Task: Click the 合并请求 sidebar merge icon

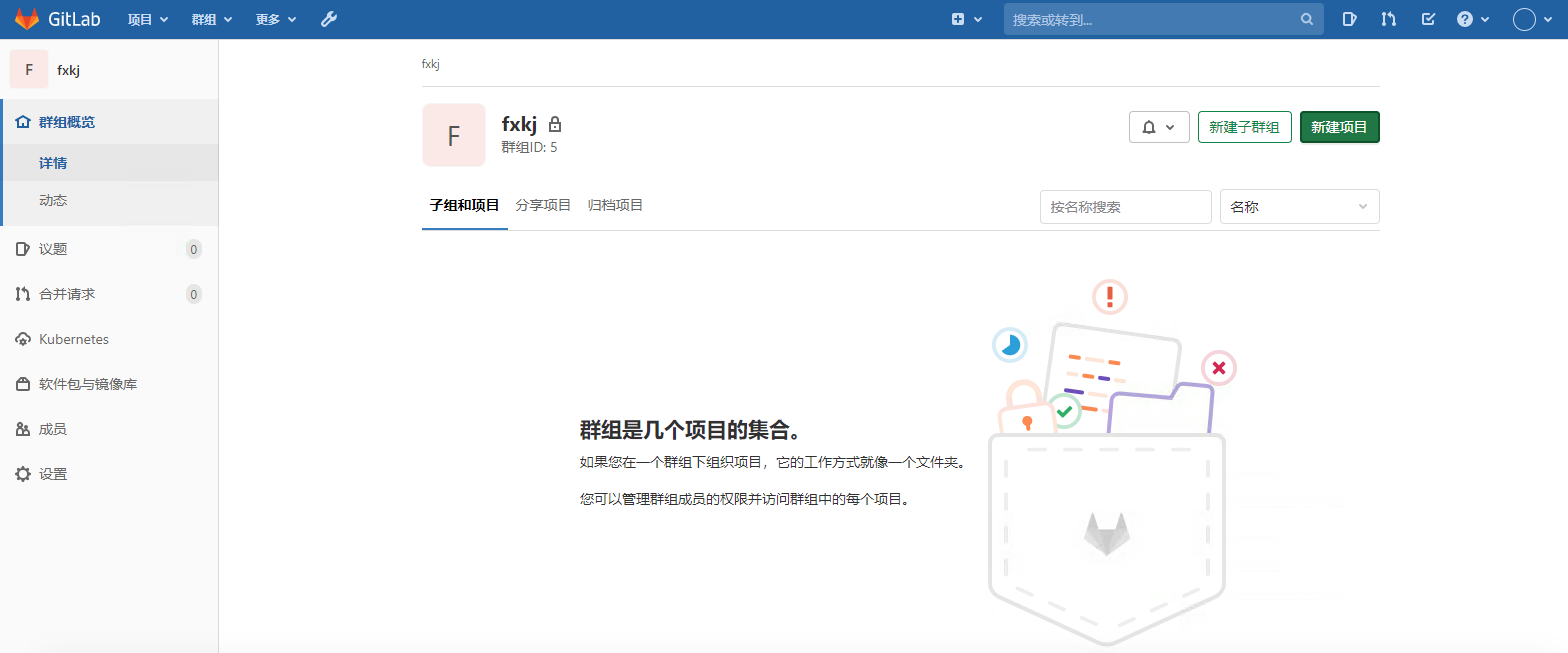Action: point(23,294)
